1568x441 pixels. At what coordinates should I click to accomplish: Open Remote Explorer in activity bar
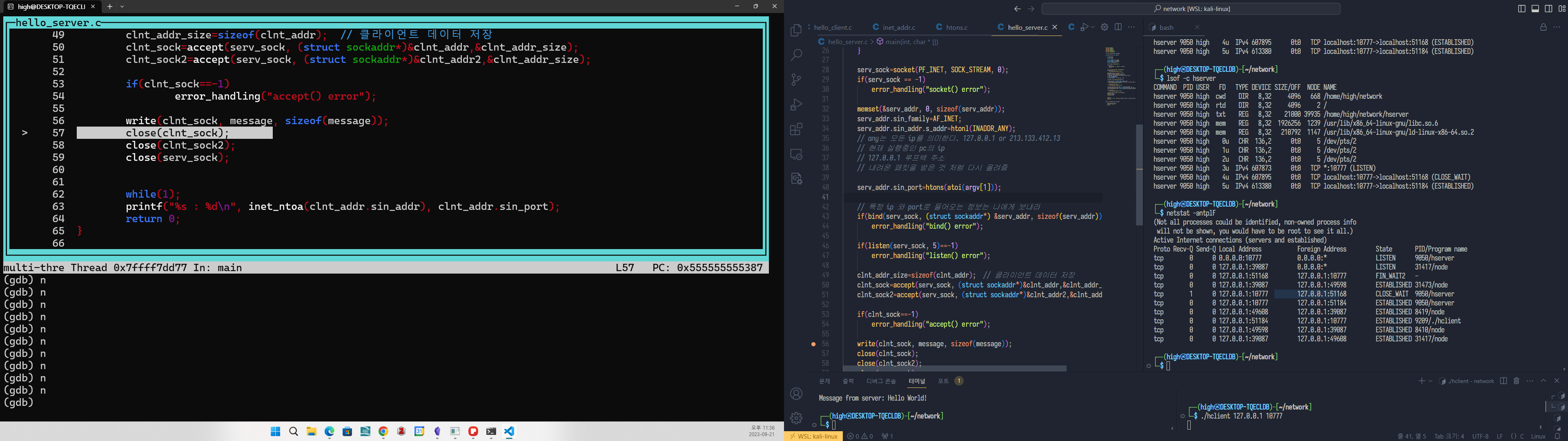tap(795, 154)
